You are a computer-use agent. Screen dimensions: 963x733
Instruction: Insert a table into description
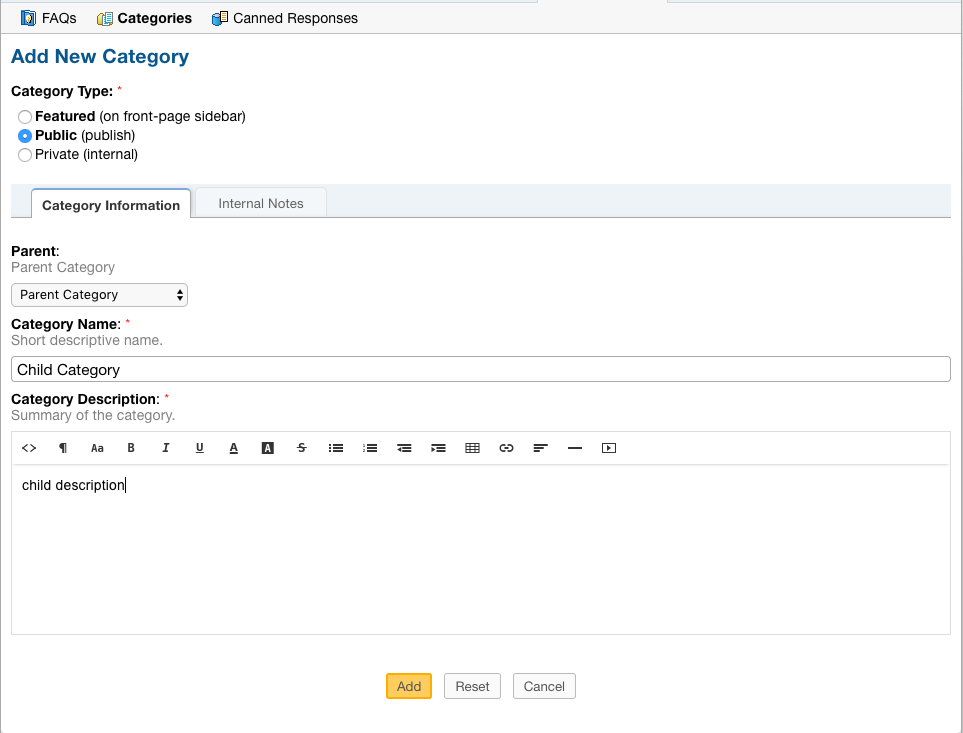point(473,448)
